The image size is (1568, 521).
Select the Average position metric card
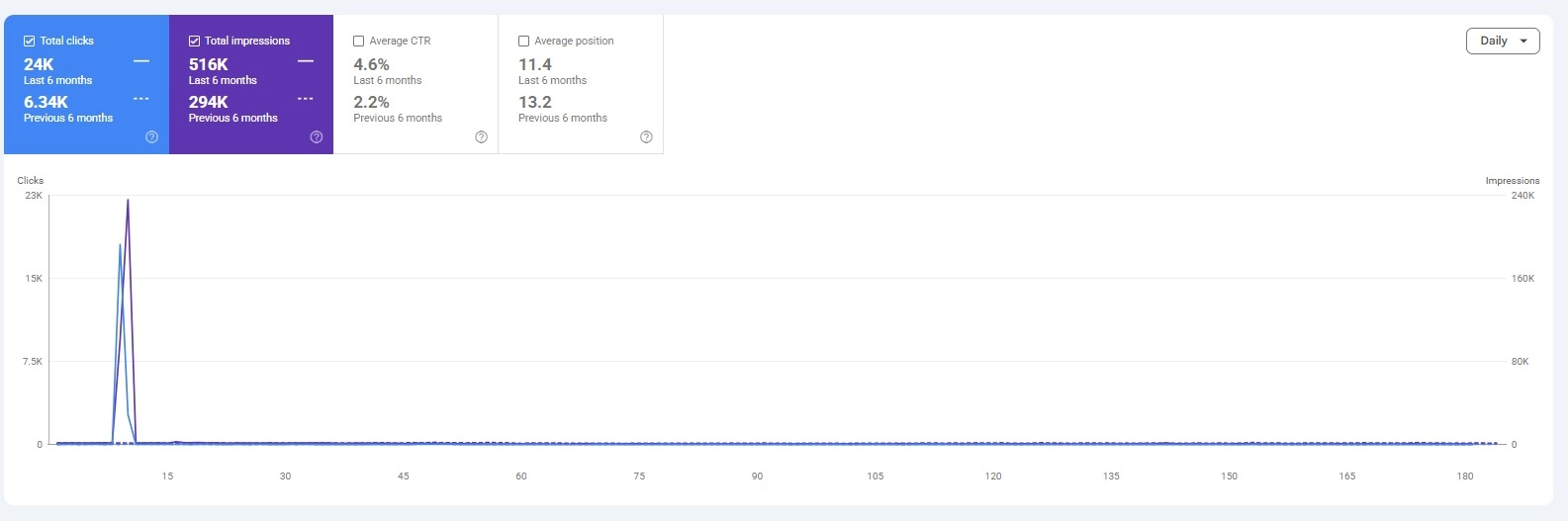tap(581, 85)
